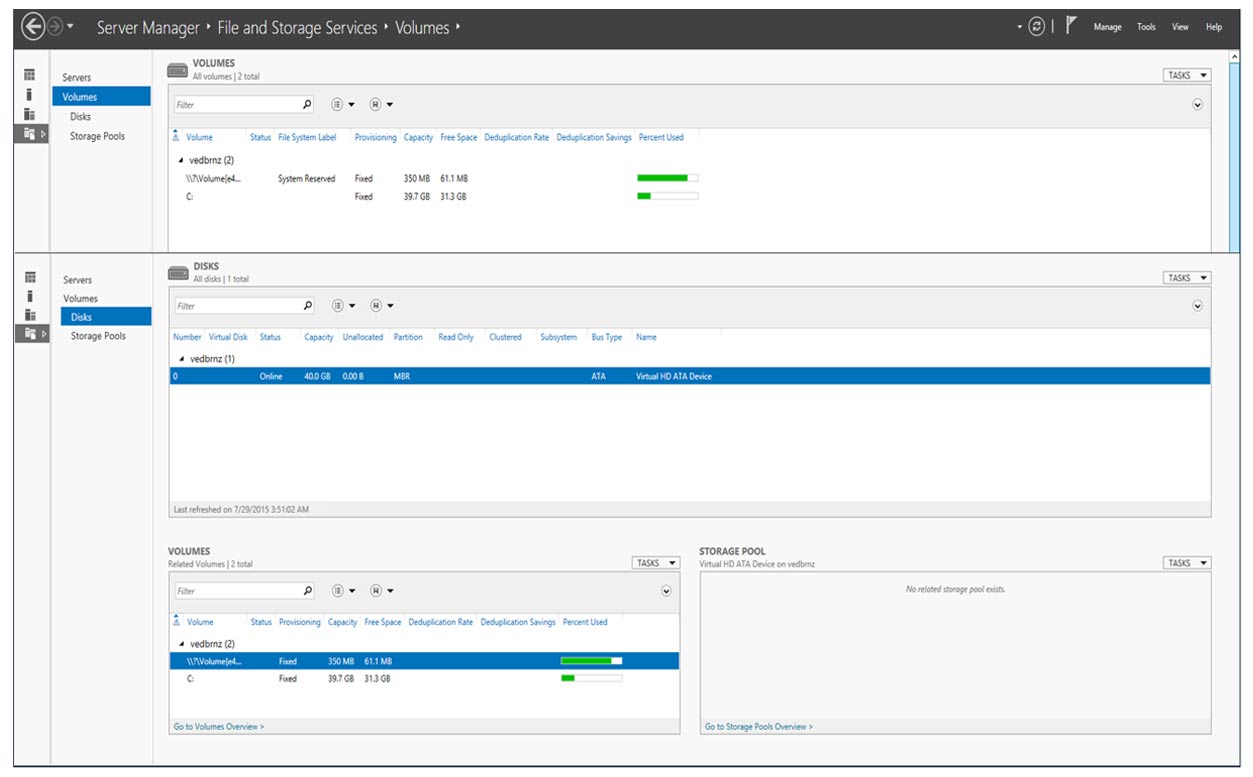The height and width of the screenshot is (777, 1253).
Task: Click the search magnifier in Related Volumes filter
Action: (x=307, y=591)
